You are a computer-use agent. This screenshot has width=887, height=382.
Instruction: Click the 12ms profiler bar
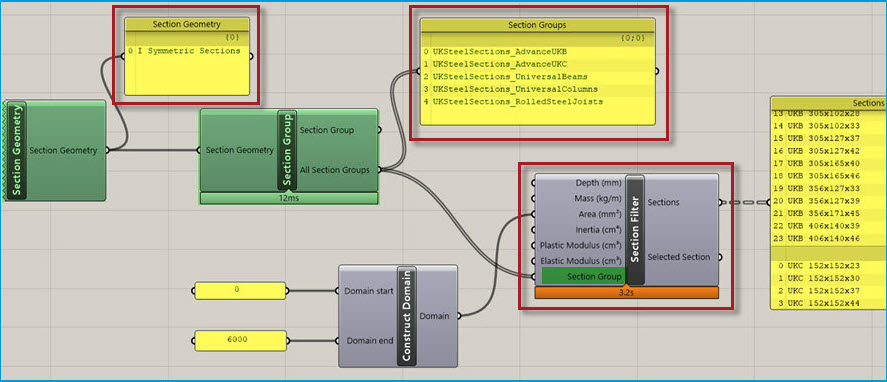(289, 198)
